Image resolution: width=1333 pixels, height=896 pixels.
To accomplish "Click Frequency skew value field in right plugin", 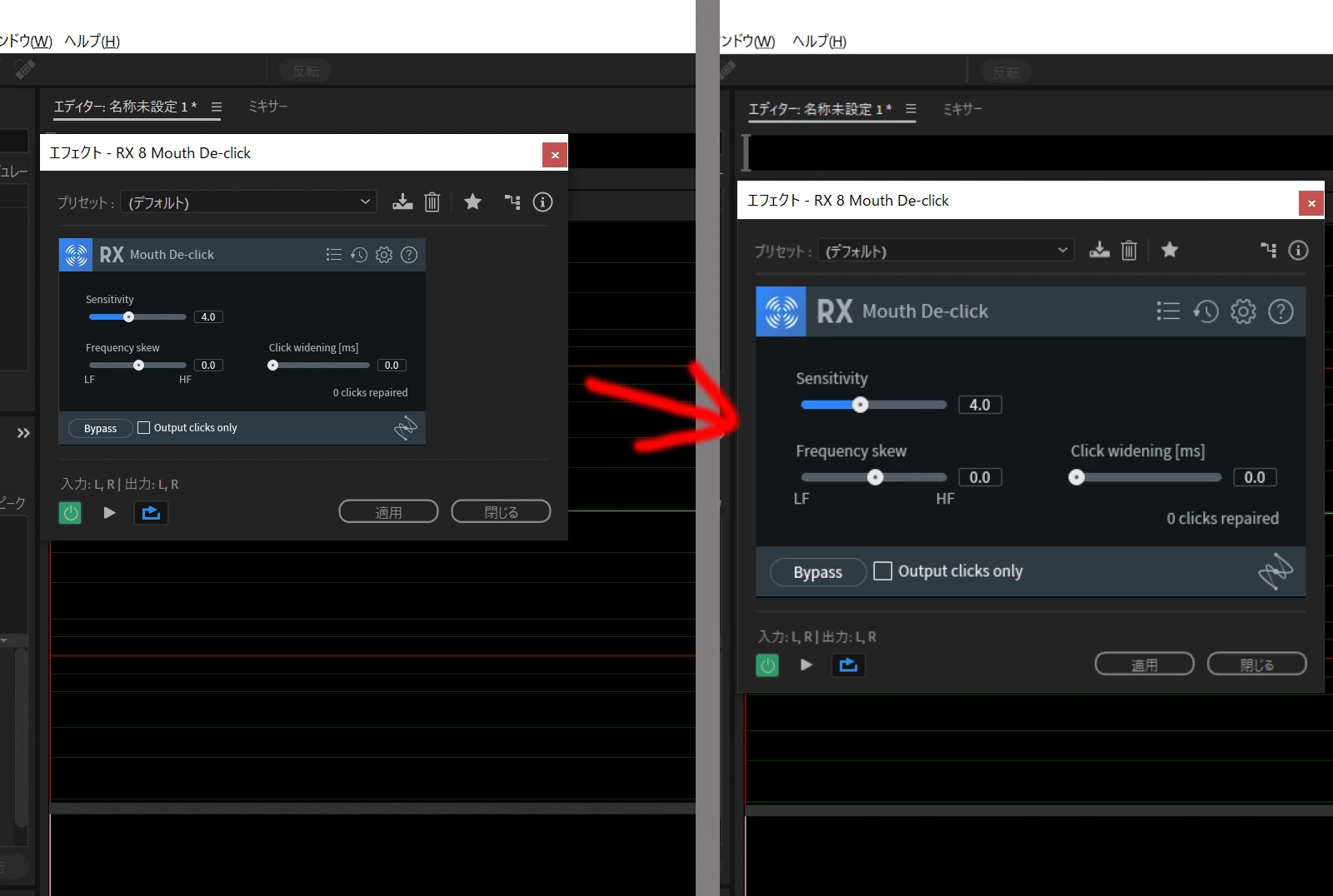I will coord(980,477).
